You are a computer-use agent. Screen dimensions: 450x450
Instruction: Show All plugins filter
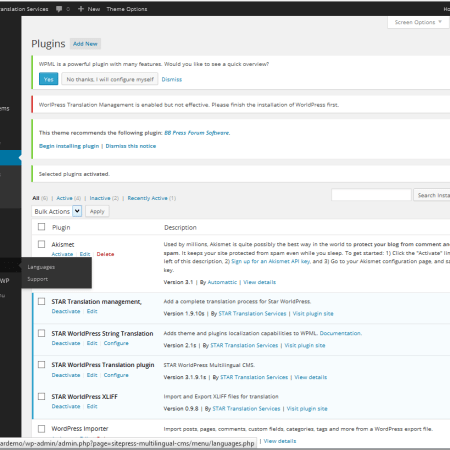click(36, 198)
